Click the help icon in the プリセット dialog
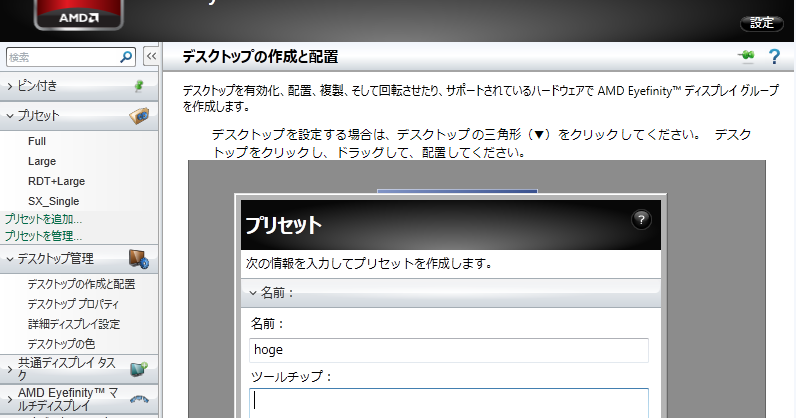 (x=641, y=219)
